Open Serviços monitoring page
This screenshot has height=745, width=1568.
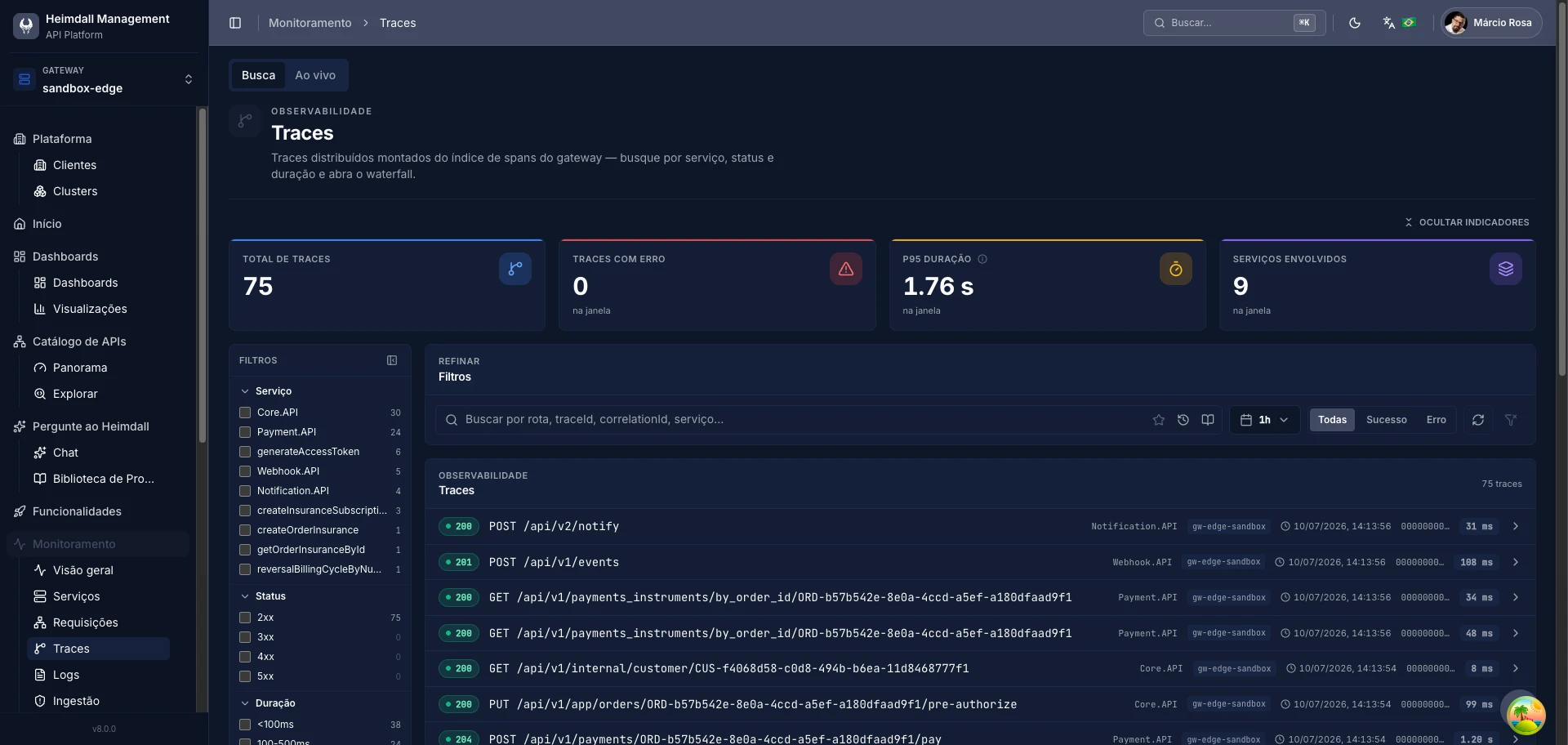pyautogui.click(x=76, y=596)
